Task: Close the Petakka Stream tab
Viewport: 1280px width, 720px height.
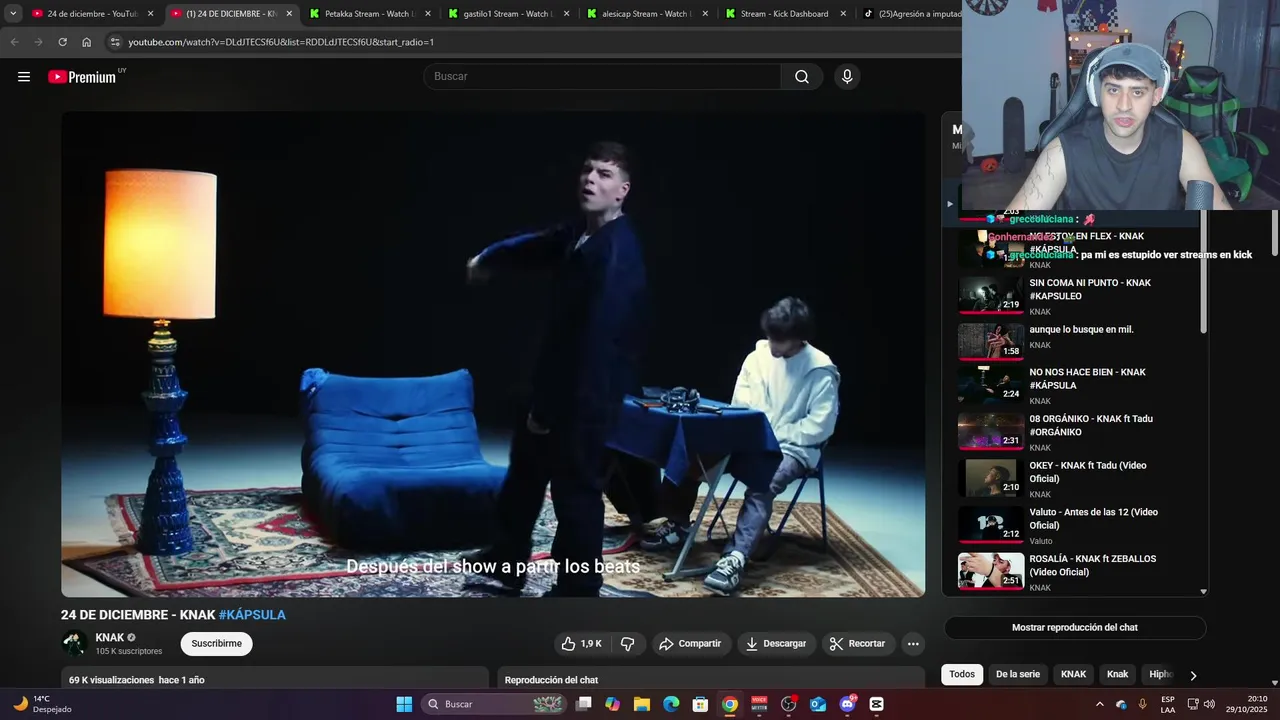Action: 428,14
